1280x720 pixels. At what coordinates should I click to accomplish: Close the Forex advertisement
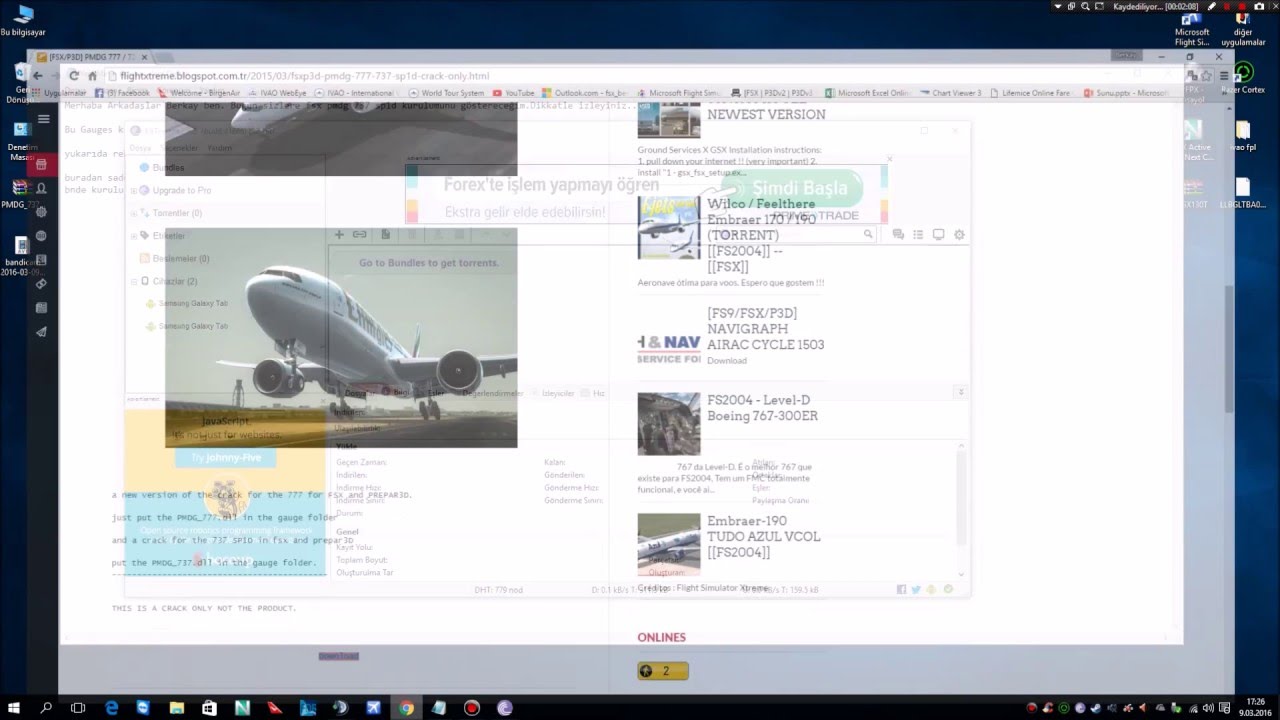click(x=889, y=158)
